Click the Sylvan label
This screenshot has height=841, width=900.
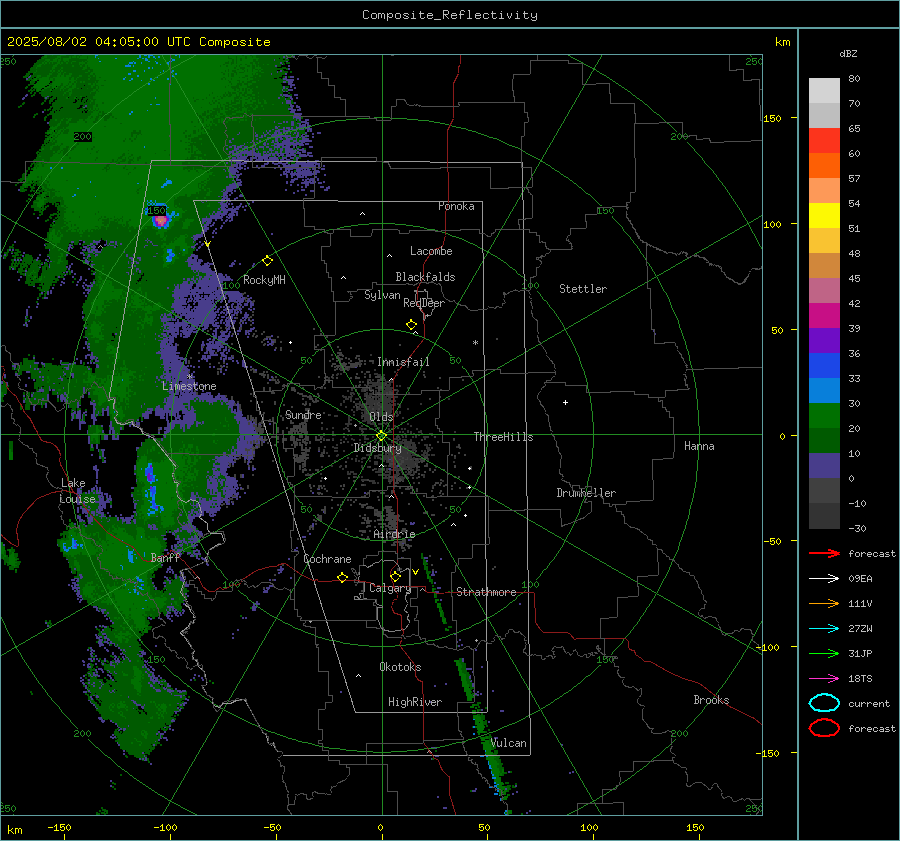point(382,295)
